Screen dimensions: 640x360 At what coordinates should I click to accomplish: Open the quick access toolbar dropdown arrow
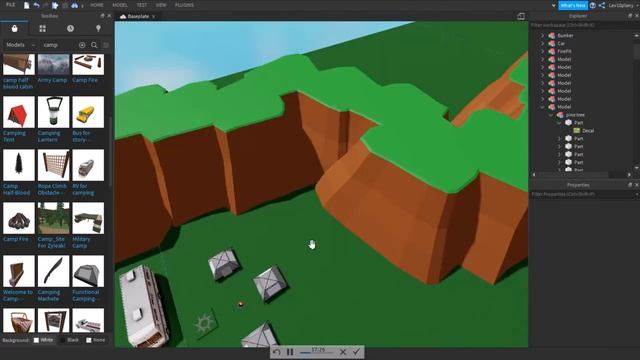click(x=83, y=6)
